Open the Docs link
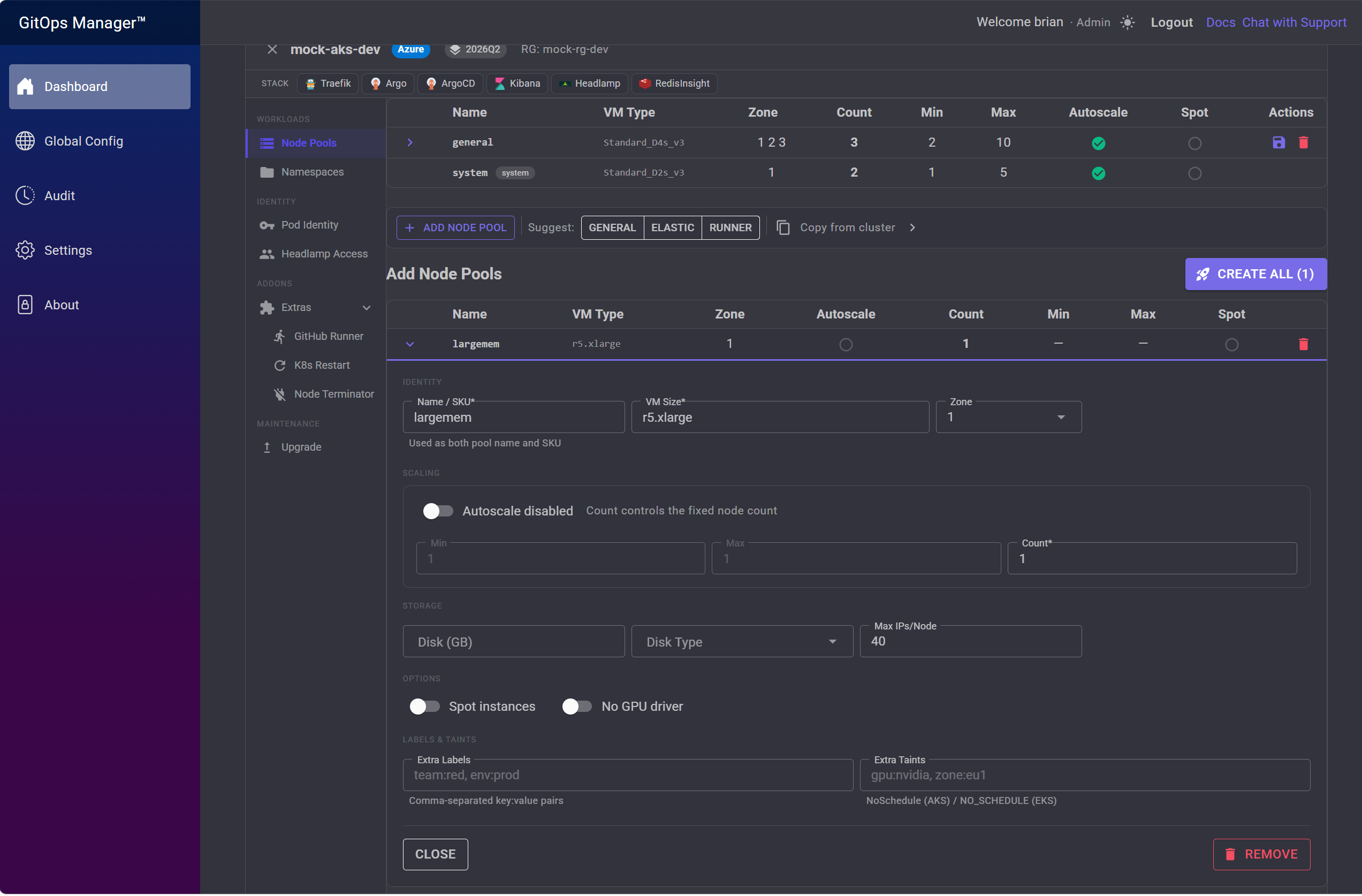 click(1221, 22)
